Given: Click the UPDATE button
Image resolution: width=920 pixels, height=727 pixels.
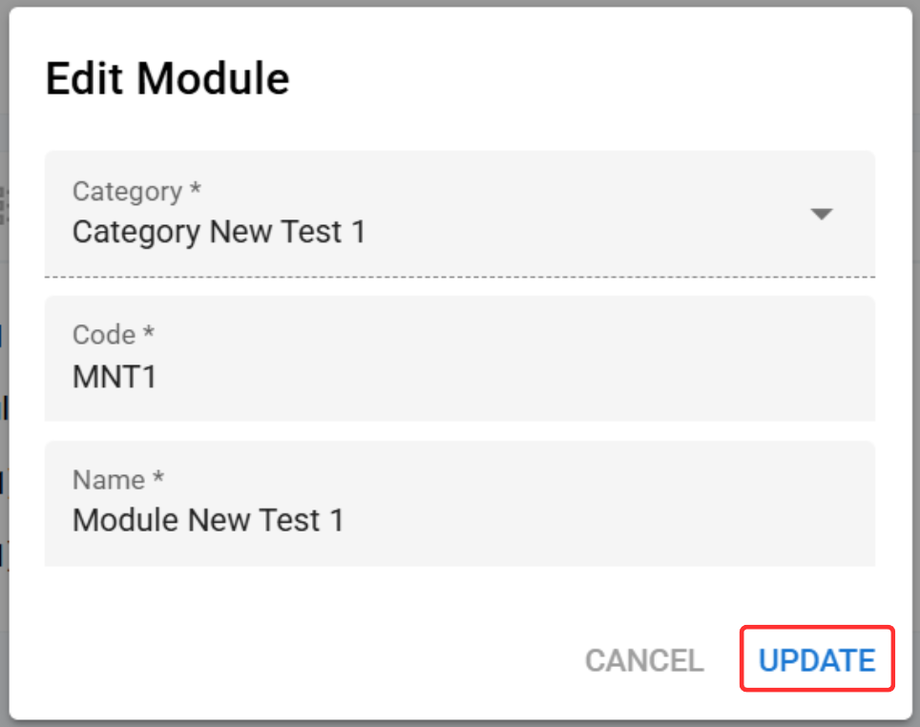Looking at the screenshot, I should click(x=816, y=660).
